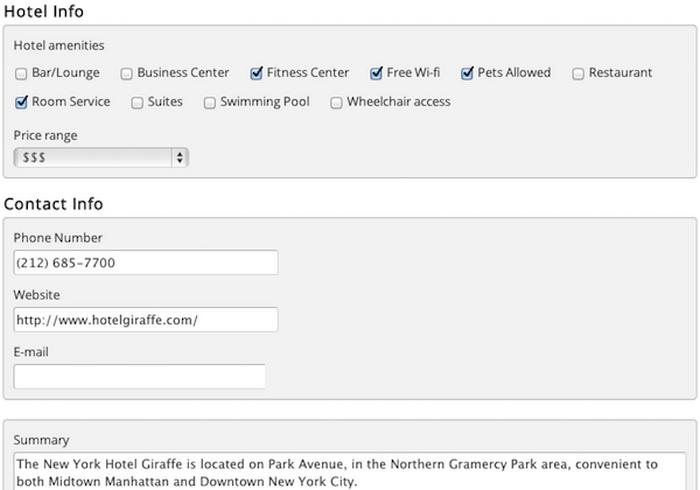The image size is (700, 490).
Task: Click the "Summary" label above the text area
Action: click(41, 440)
